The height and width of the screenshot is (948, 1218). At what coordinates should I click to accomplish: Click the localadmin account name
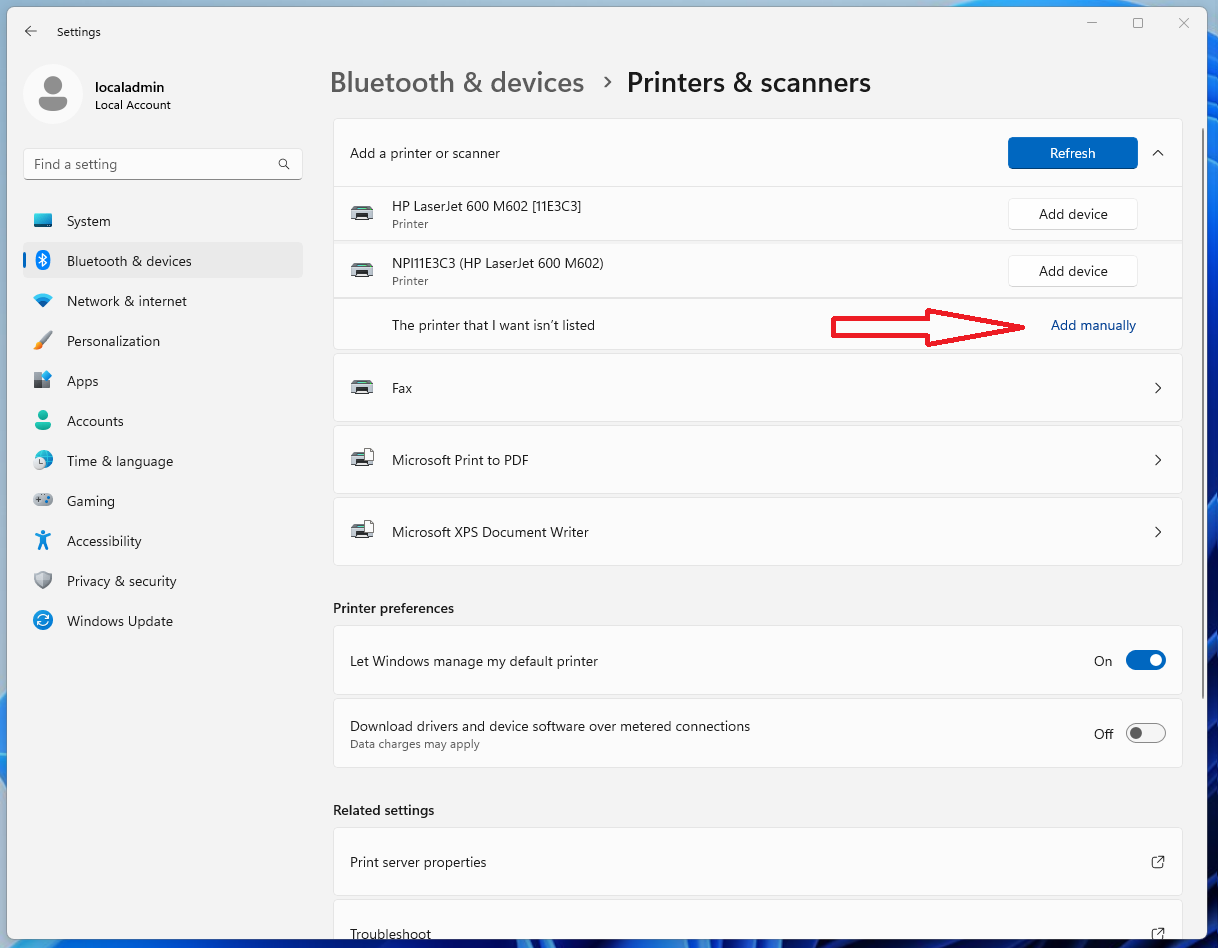pos(129,87)
